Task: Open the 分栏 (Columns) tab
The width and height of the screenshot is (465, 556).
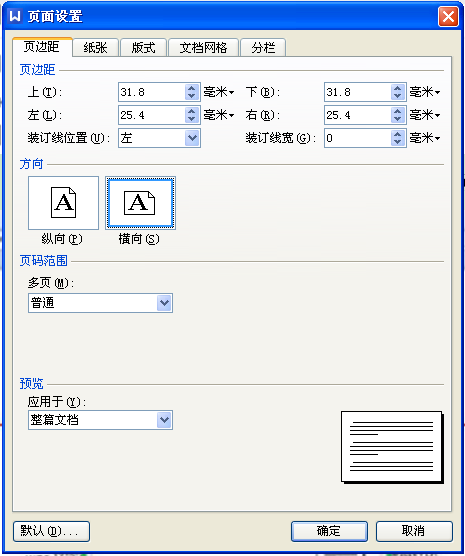Action: pyautogui.click(x=263, y=48)
